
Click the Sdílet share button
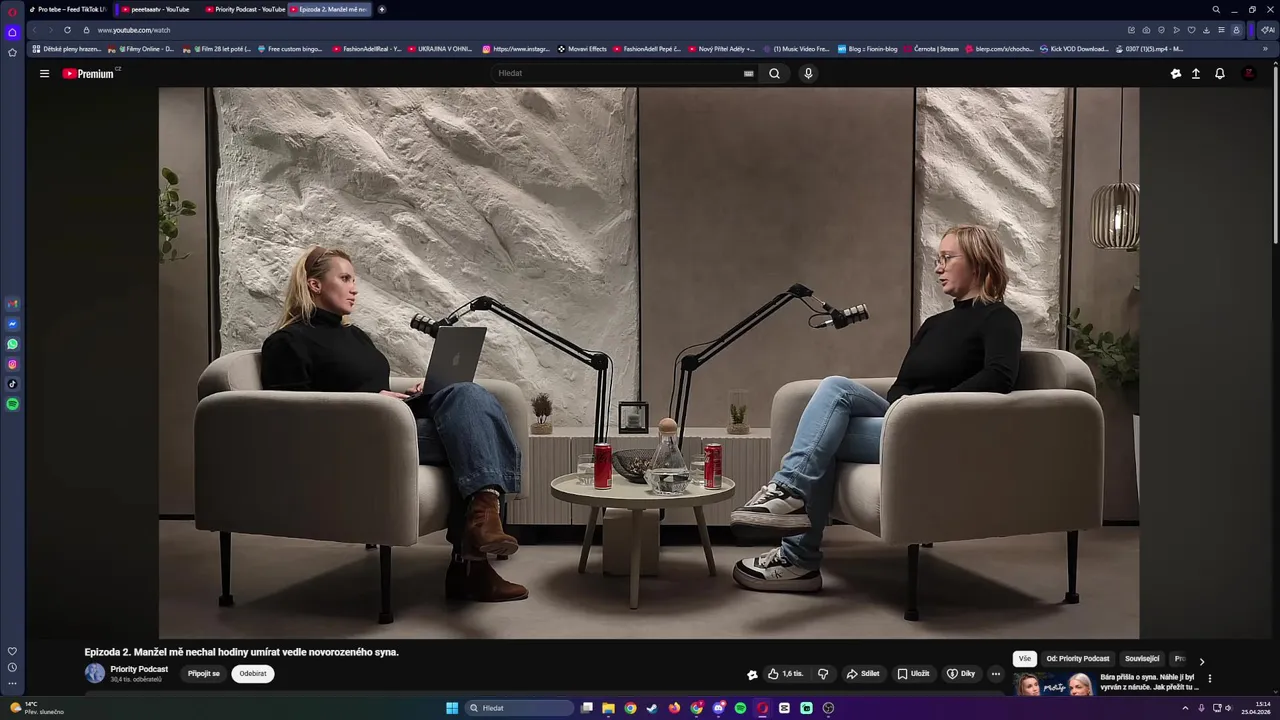pyautogui.click(x=863, y=674)
